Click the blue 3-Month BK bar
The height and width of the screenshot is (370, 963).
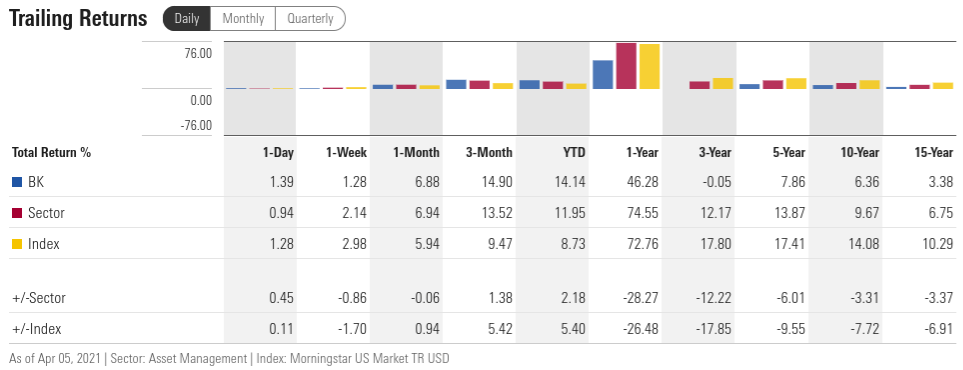pyautogui.click(x=456, y=84)
